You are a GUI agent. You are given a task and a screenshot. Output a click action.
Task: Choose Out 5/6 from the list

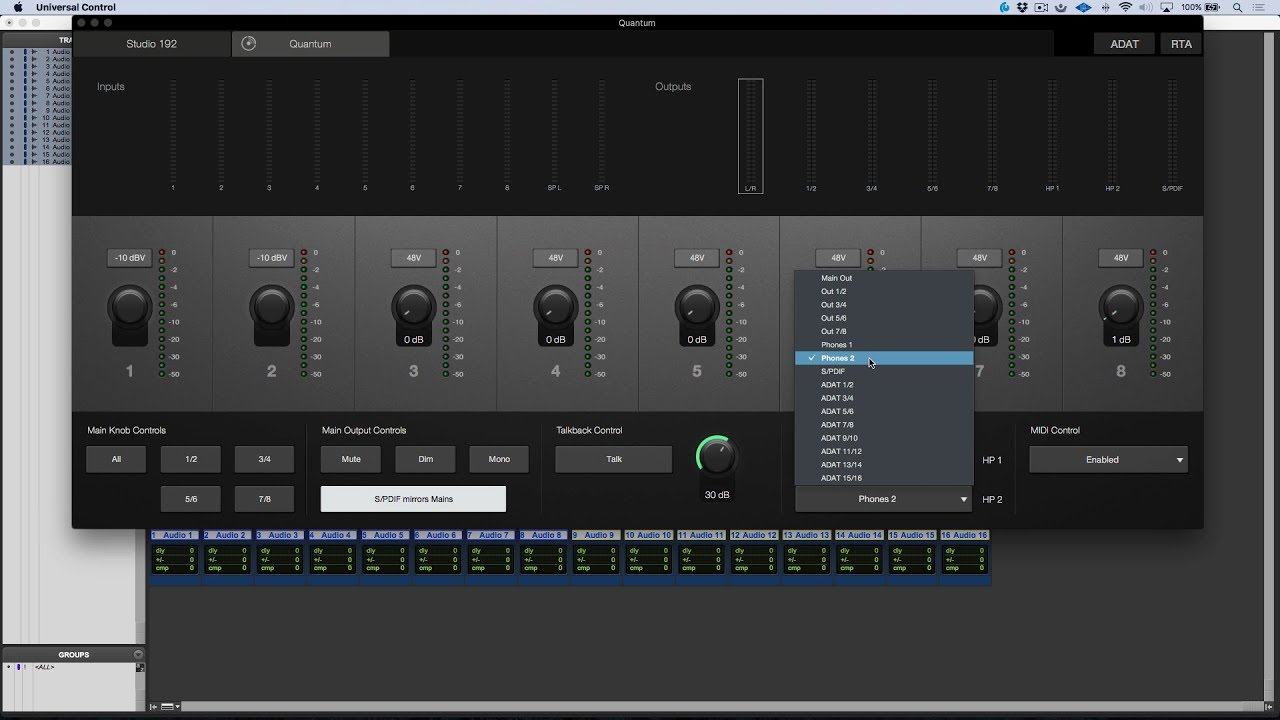(x=884, y=318)
